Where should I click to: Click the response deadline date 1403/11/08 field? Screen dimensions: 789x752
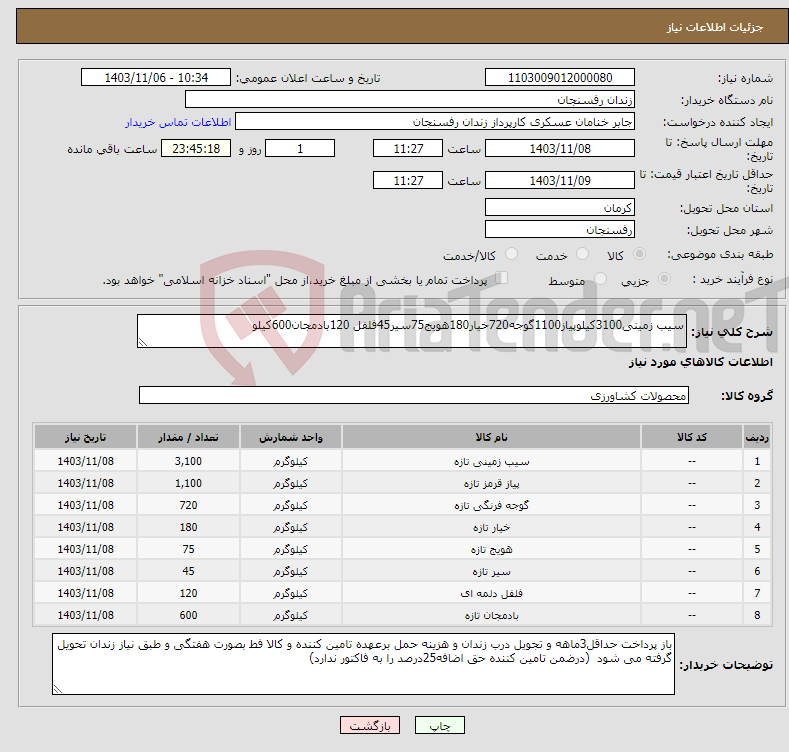560,148
